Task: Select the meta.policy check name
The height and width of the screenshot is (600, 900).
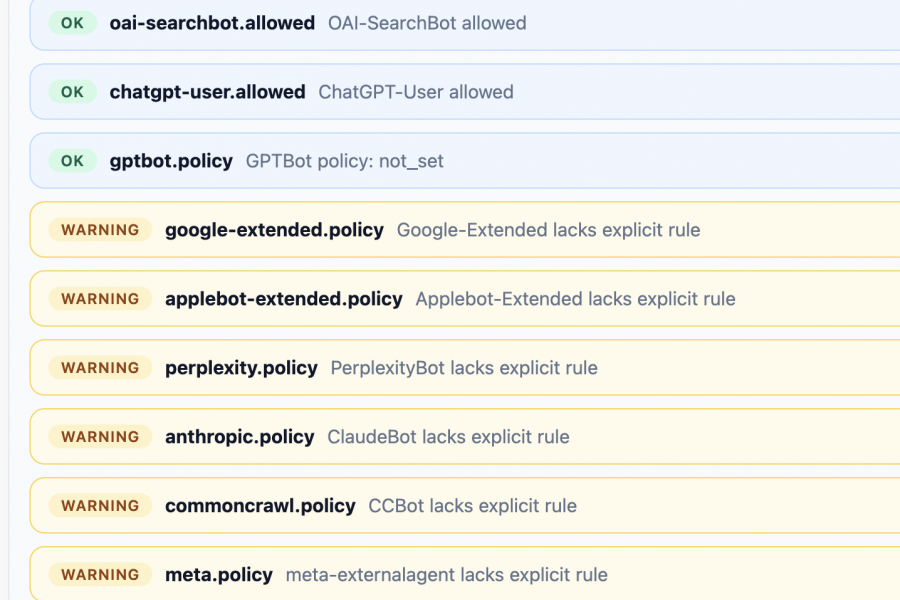Action: 219,575
